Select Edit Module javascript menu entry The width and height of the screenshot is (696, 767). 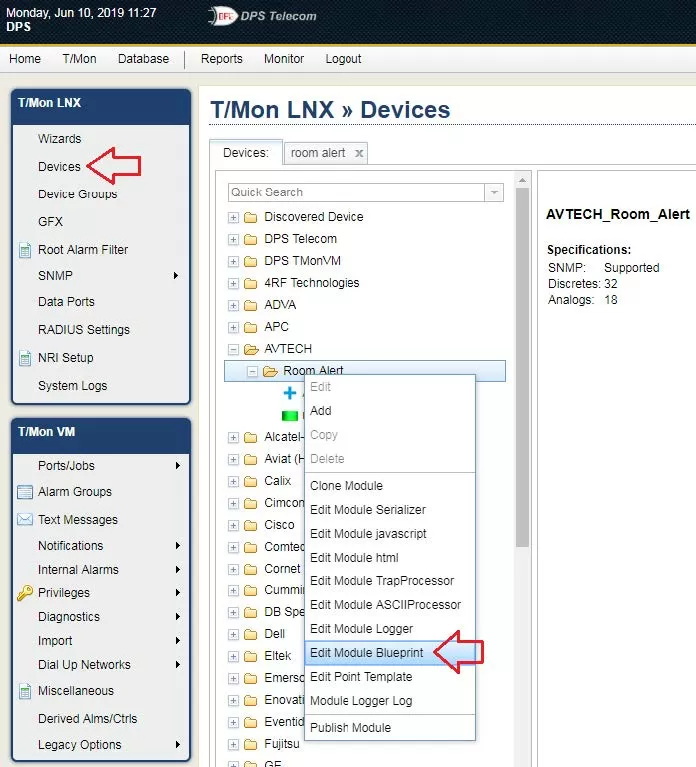click(390, 534)
